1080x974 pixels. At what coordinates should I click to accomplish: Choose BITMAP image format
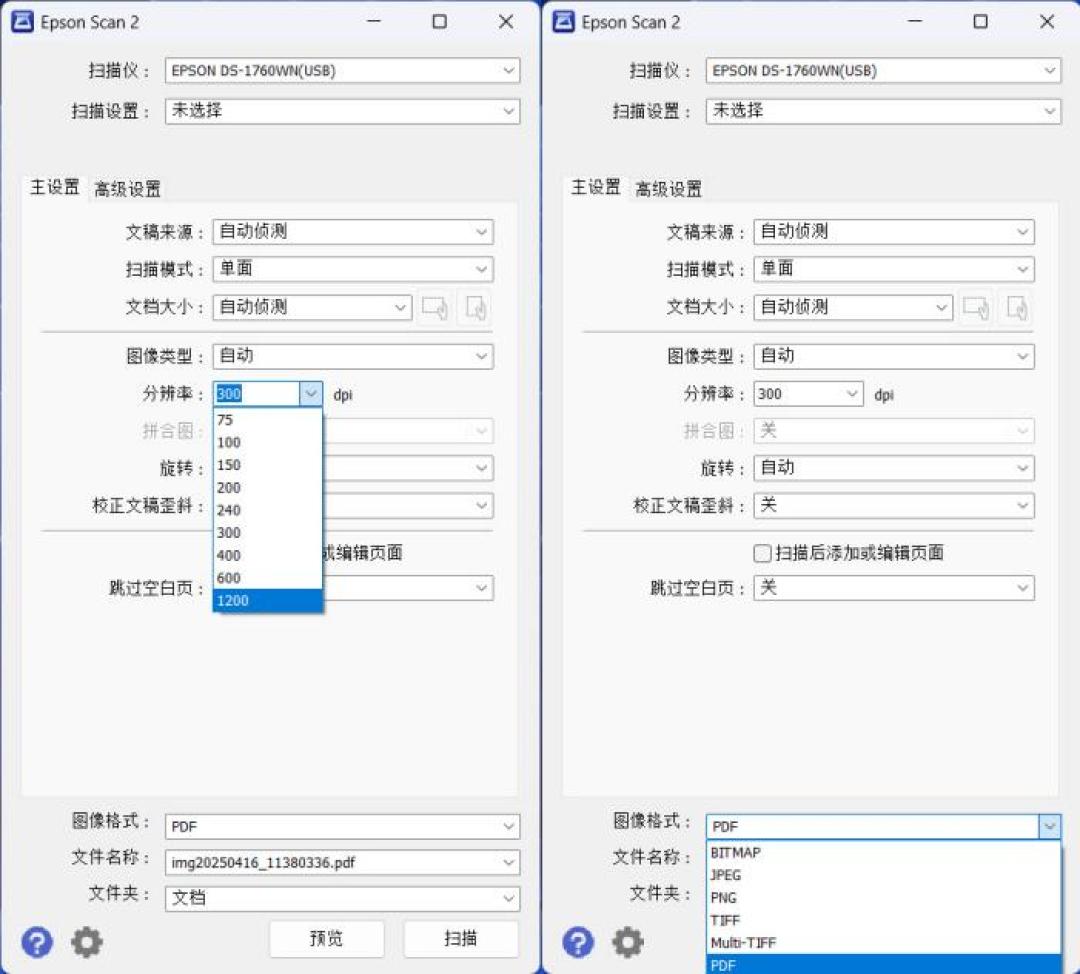point(884,853)
